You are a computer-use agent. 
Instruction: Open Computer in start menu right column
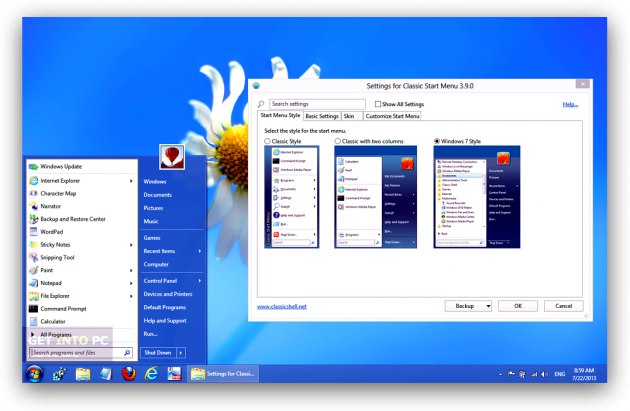(x=156, y=264)
